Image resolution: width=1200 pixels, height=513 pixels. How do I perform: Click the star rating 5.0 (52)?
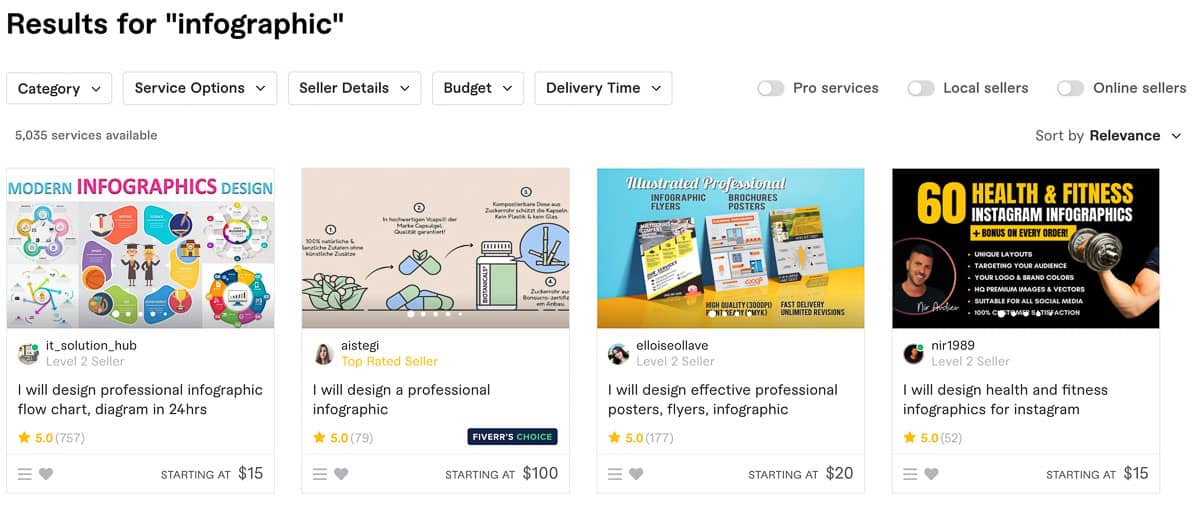coord(933,438)
